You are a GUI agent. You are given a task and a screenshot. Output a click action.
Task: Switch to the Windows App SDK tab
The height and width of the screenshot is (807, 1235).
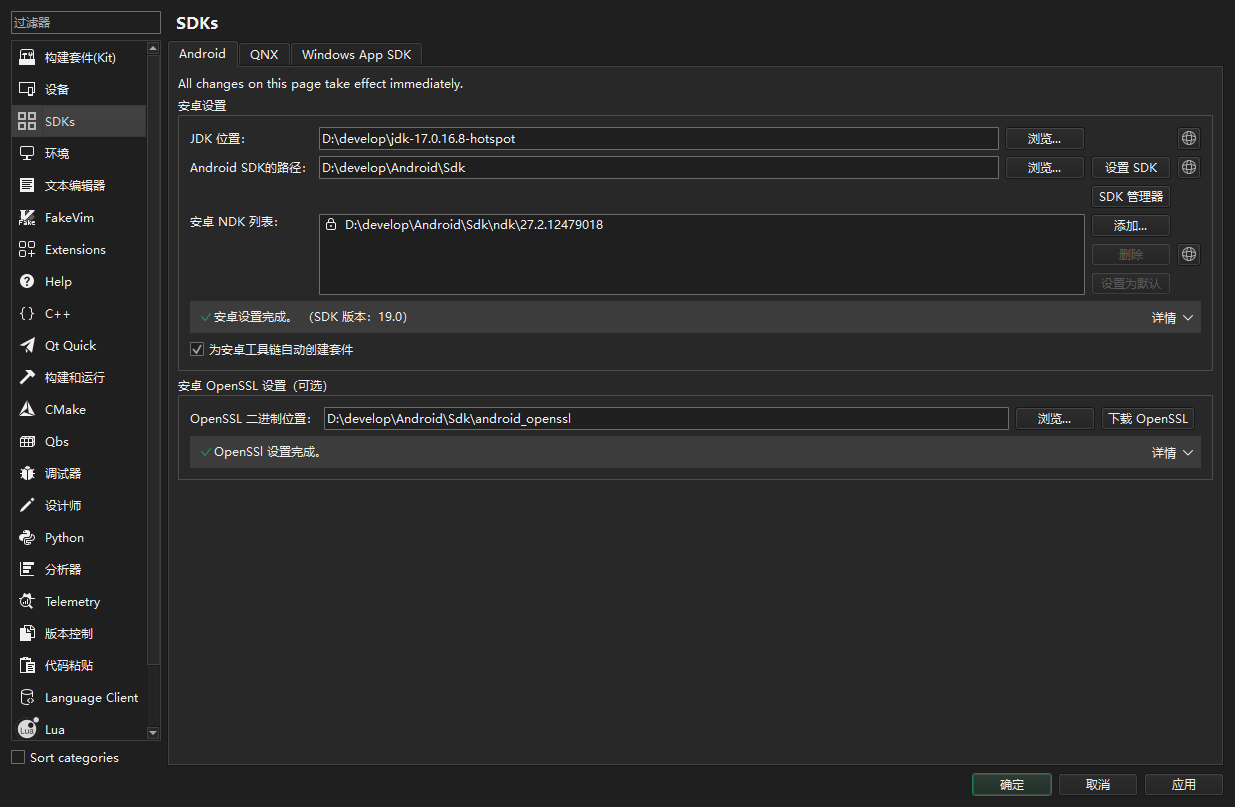coord(356,55)
